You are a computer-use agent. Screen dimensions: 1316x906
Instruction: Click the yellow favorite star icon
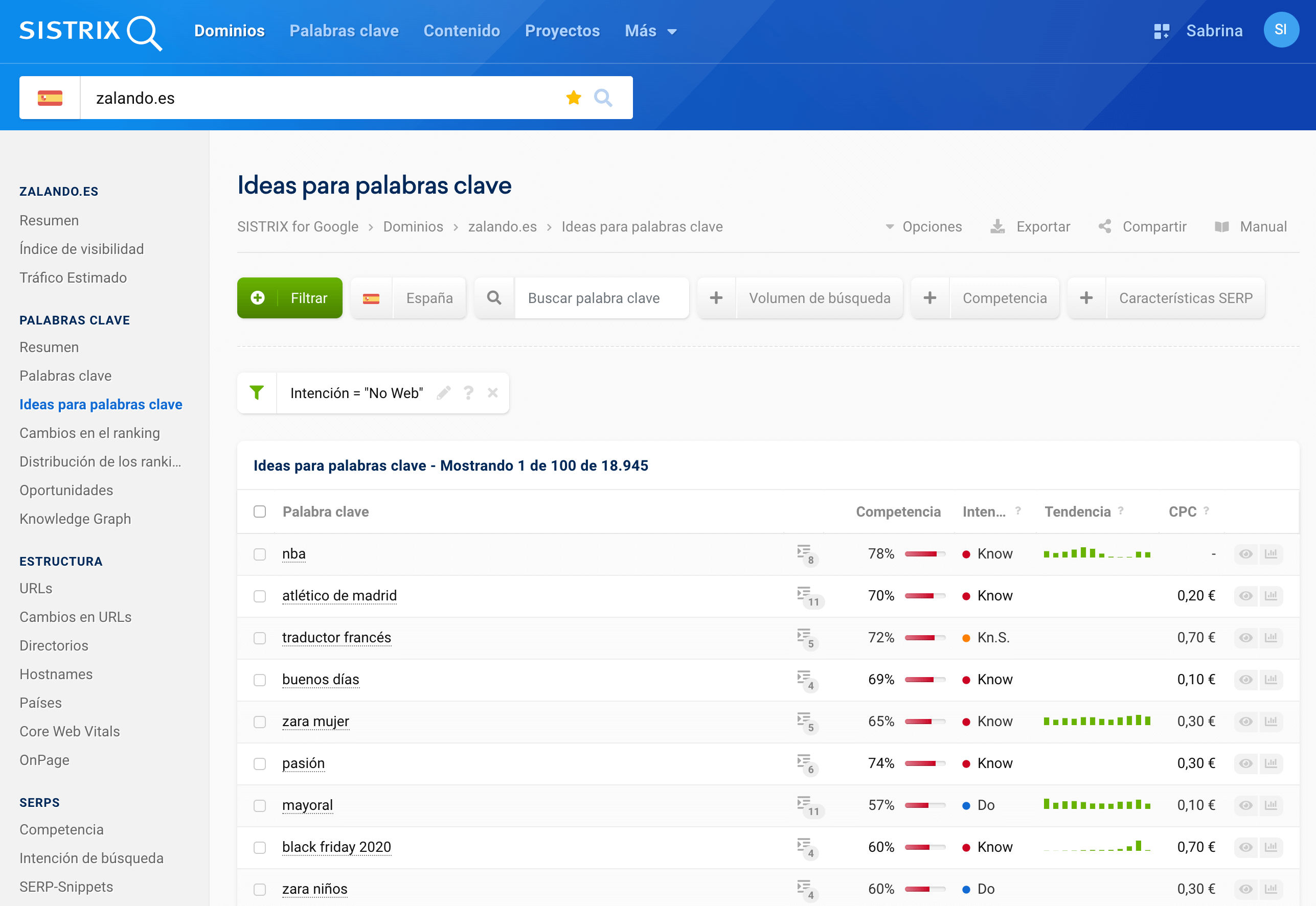pos(574,98)
